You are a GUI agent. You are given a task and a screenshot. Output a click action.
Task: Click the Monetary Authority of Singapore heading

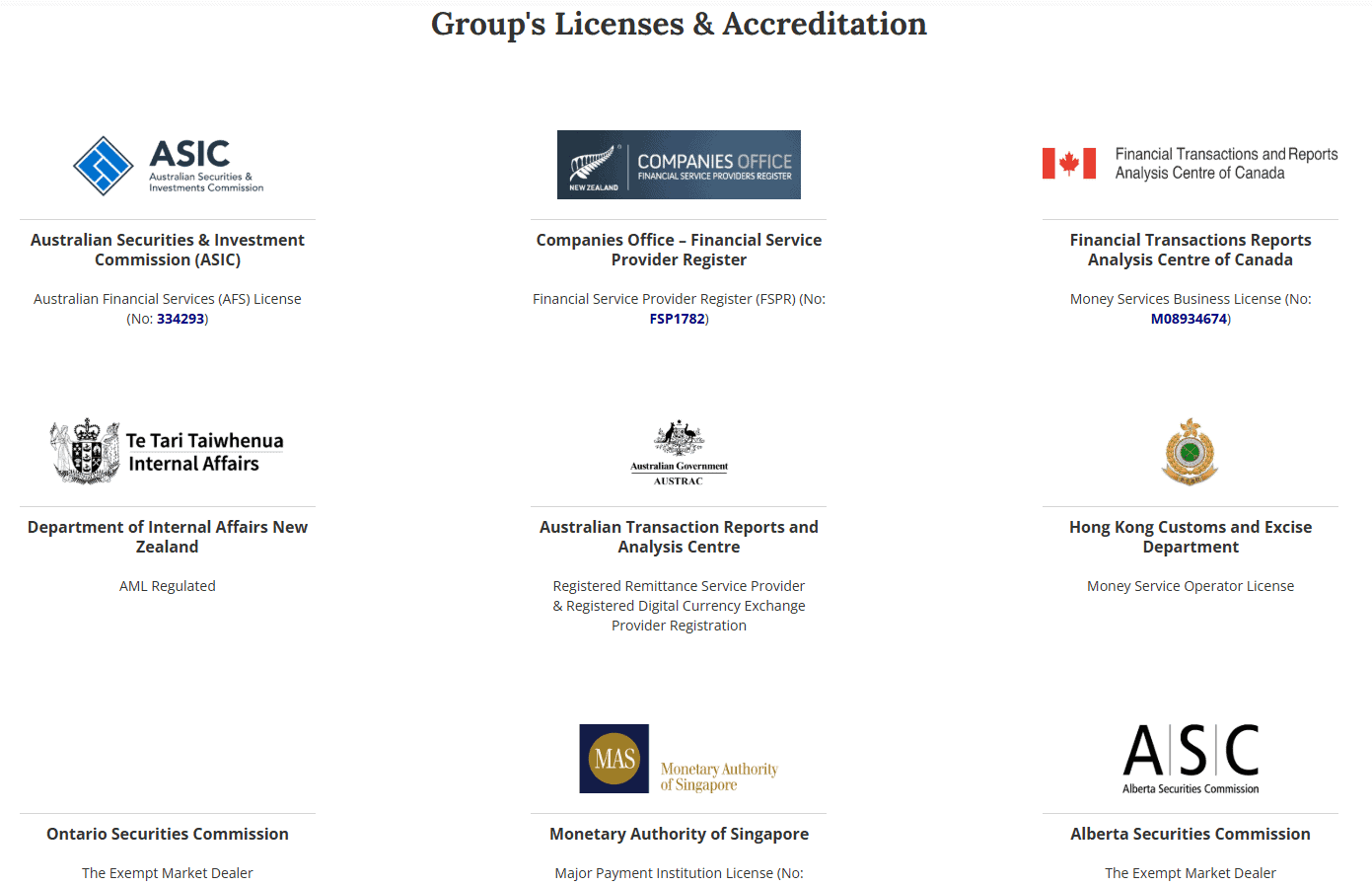coord(679,834)
